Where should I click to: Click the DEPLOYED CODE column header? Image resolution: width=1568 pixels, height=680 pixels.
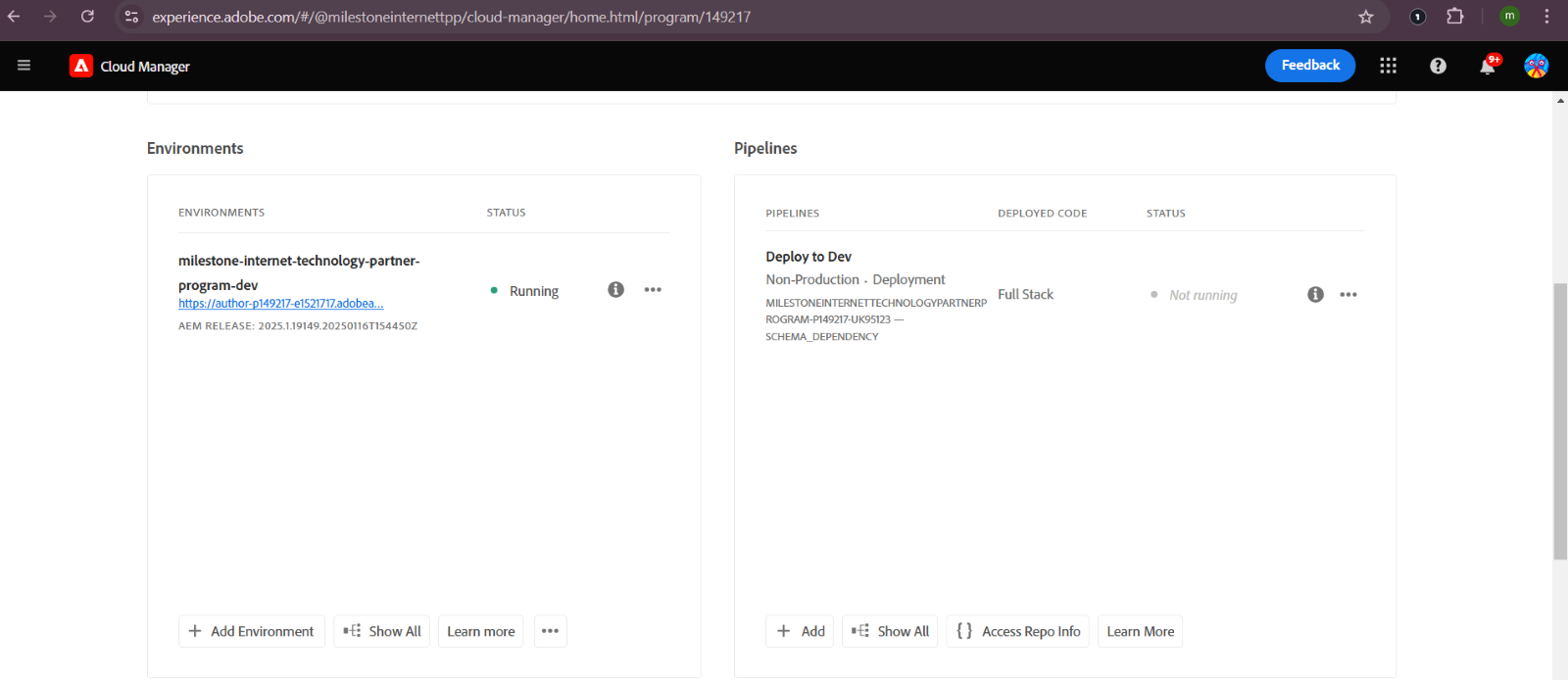point(1043,214)
